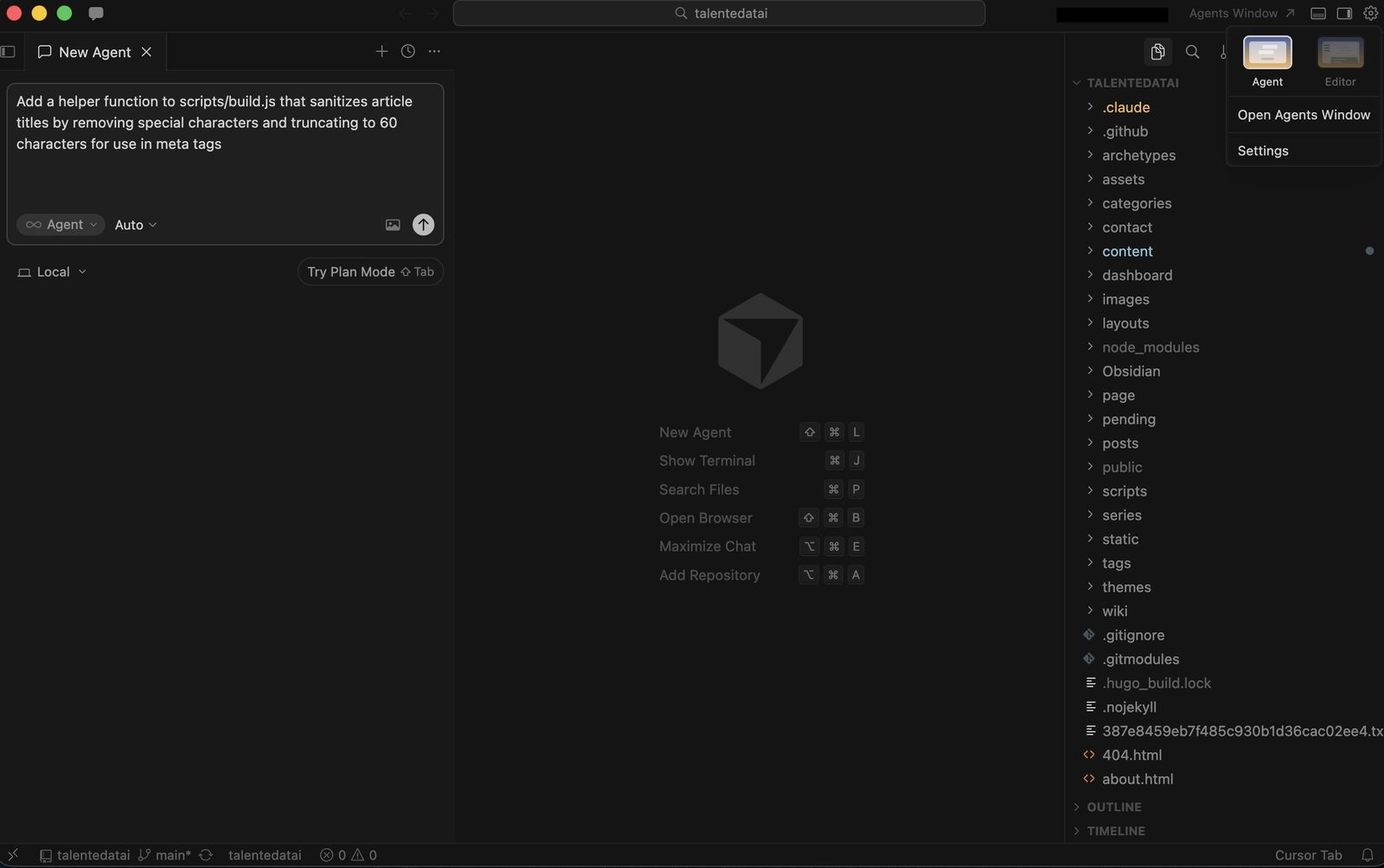The height and width of the screenshot is (868, 1384).
Task: Select the Editor layout option
Action: 1339,59
